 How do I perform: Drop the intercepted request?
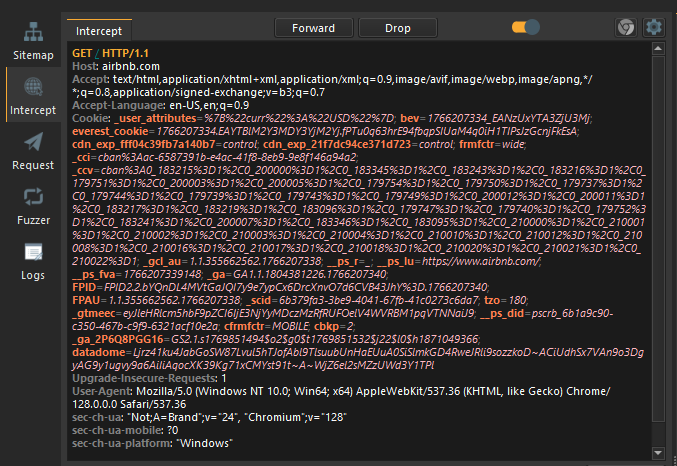pyautogui.click(x=398, y=28)
